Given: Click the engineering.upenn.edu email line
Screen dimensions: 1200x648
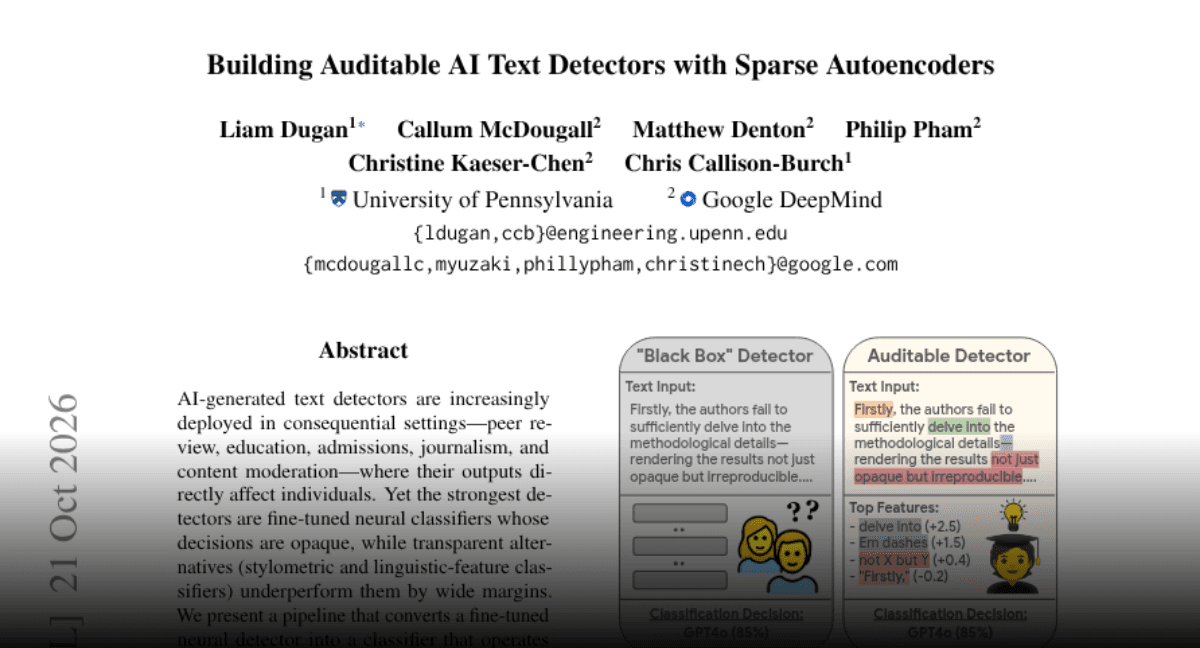Looking at the screenshot, I should 600,234.
